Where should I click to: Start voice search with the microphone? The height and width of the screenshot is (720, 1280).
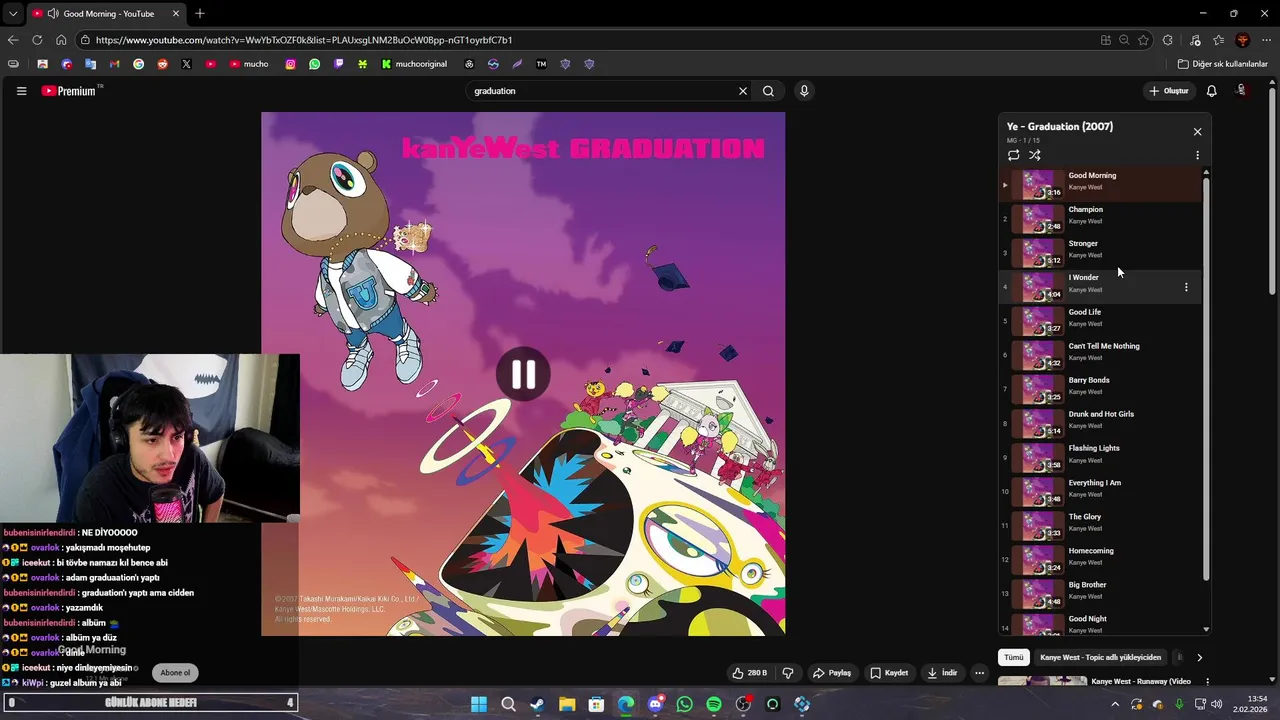(x=804, y=91)
